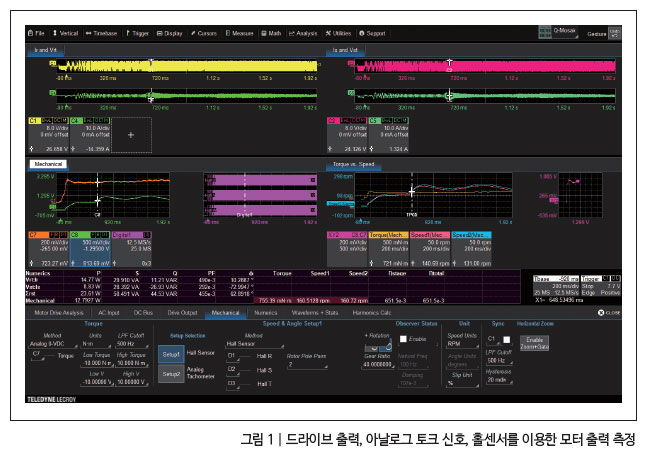The width and height of the screenshot is (660, 468).
Task: Click the yellow C1 waveform trace
Action: [187, 66]
